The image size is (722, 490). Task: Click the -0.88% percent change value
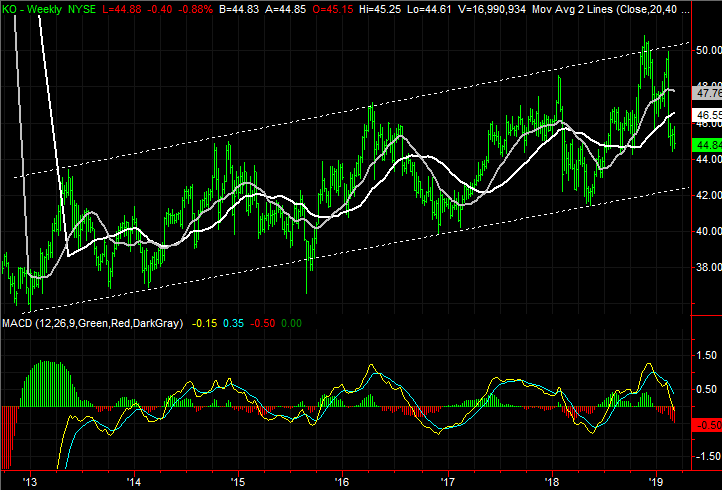coord(195,9)
